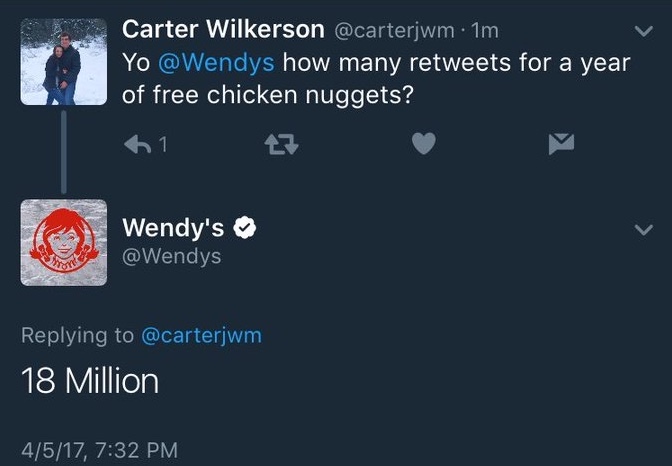The width and height of the screenshot is (672, 466).
Task: Open the @carterjwm link after Replying to
Action: [x=202, y=336]
